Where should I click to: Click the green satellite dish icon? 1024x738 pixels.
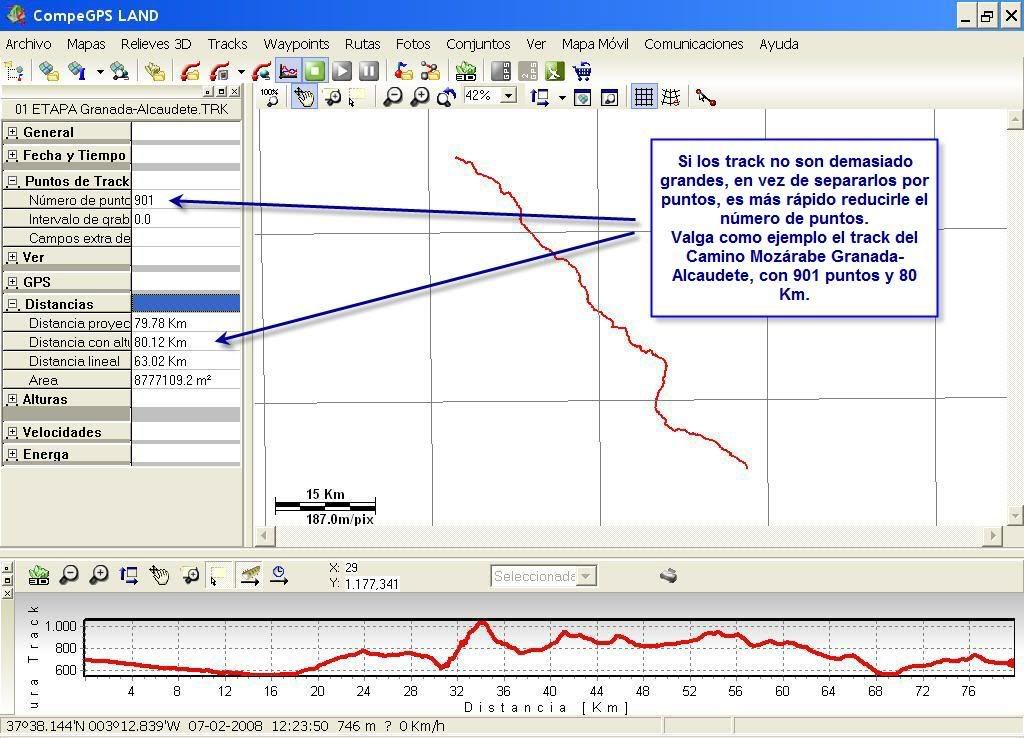click(554, 71)
